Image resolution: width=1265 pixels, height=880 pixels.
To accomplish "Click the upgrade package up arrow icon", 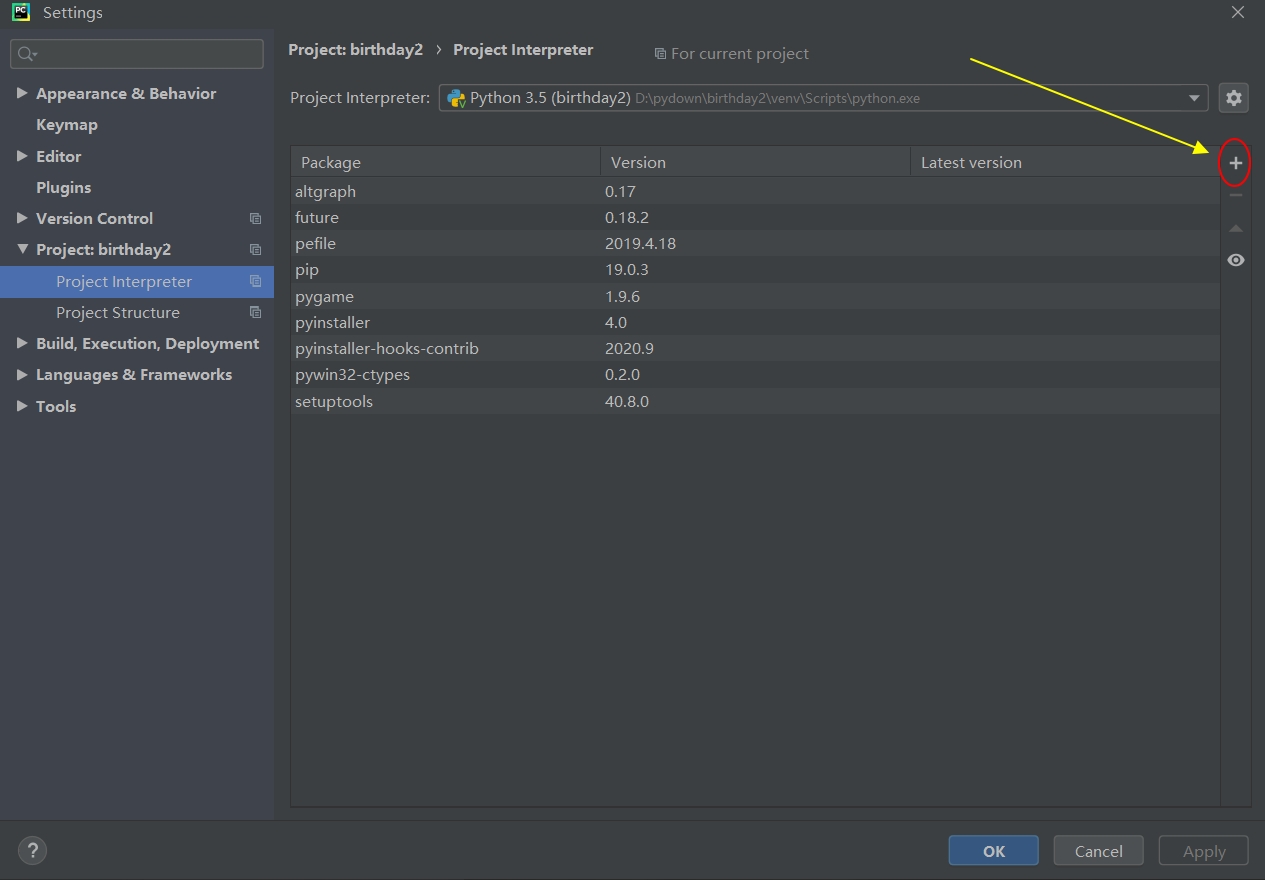I will coord(1236,229).
